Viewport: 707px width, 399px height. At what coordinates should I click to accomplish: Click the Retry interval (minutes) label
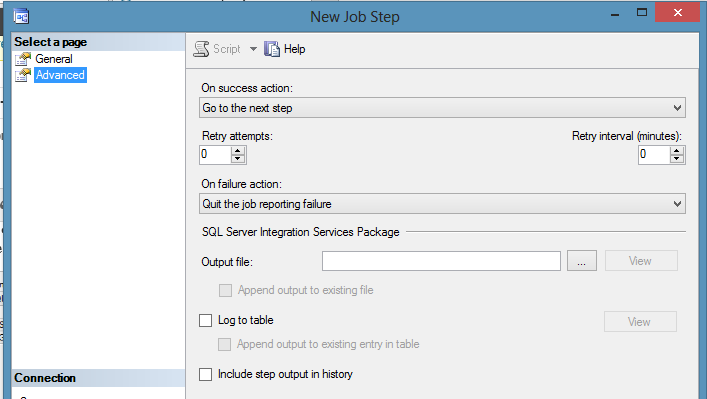[x=627, y=136]
